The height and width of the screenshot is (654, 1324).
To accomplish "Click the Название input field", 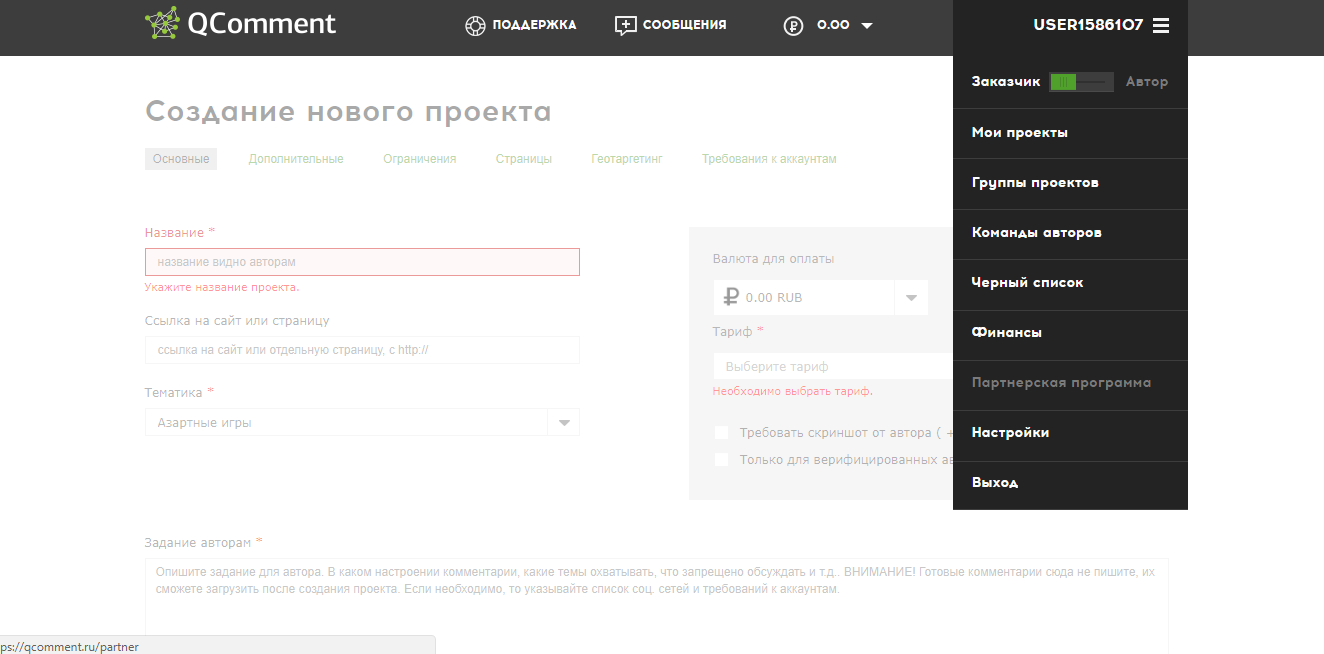I will (362, 261).
